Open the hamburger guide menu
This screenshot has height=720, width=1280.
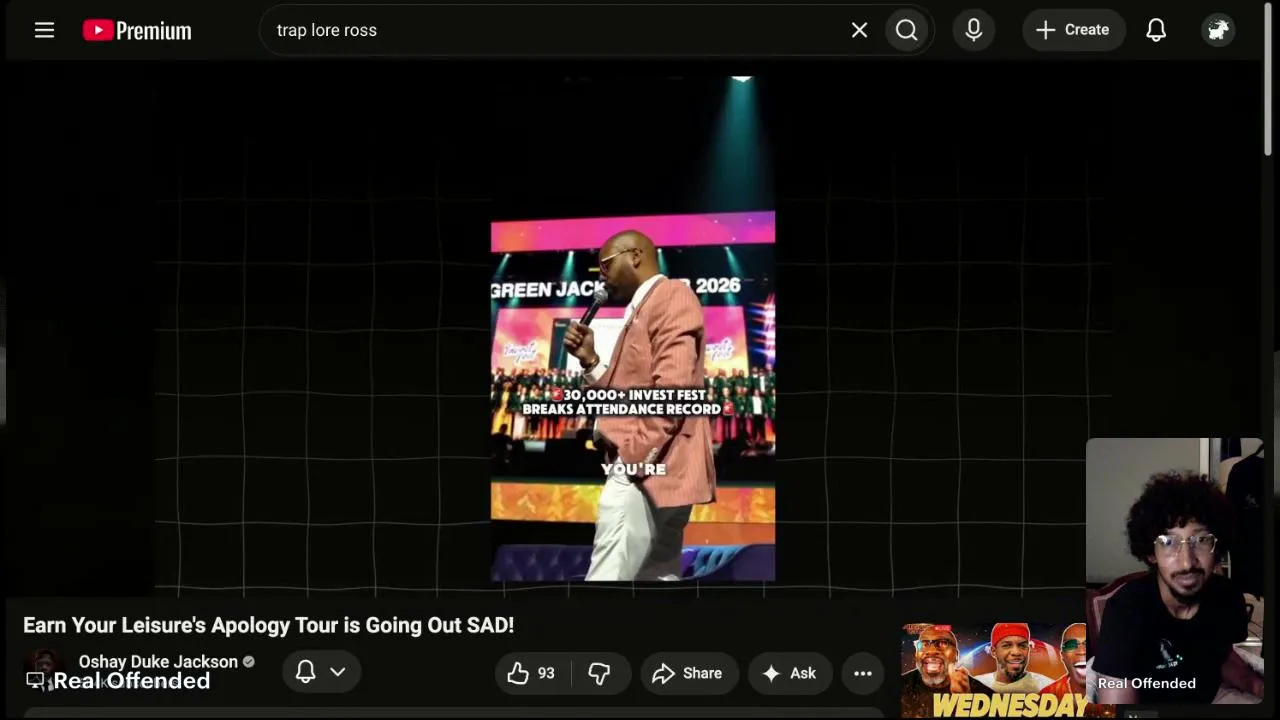(44, 30)
